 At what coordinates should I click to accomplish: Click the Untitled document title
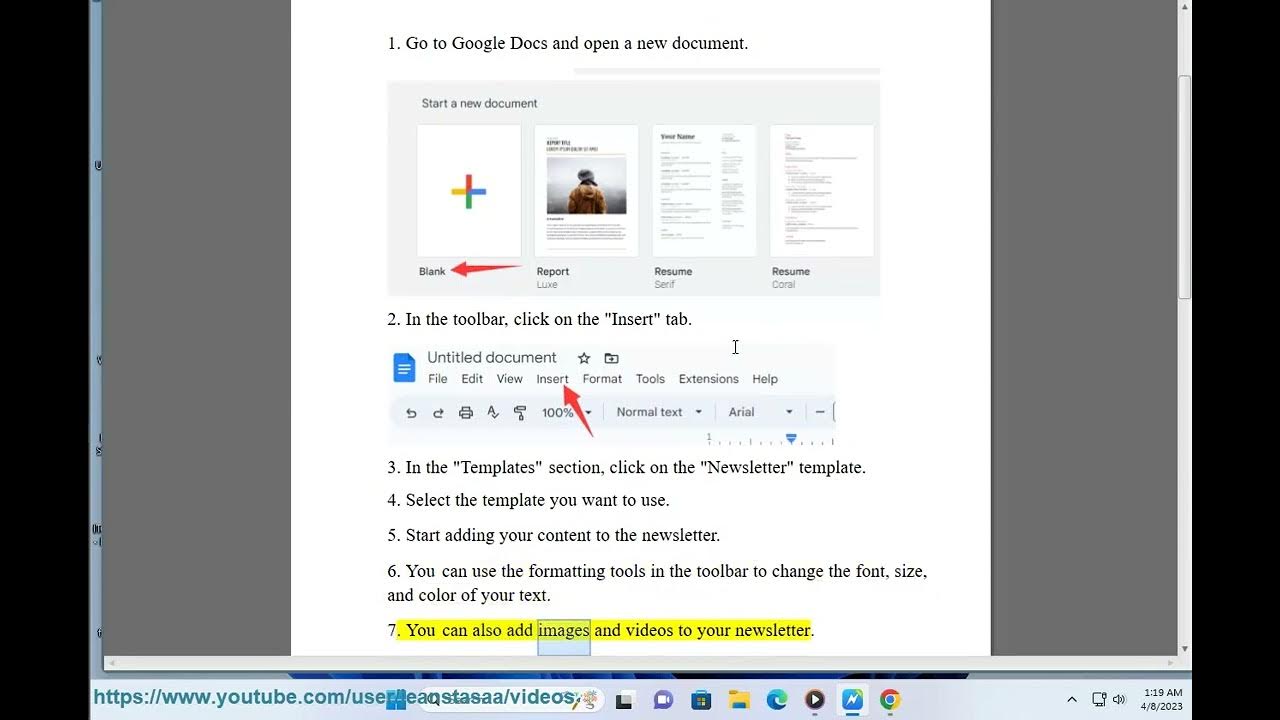[492, 358]
